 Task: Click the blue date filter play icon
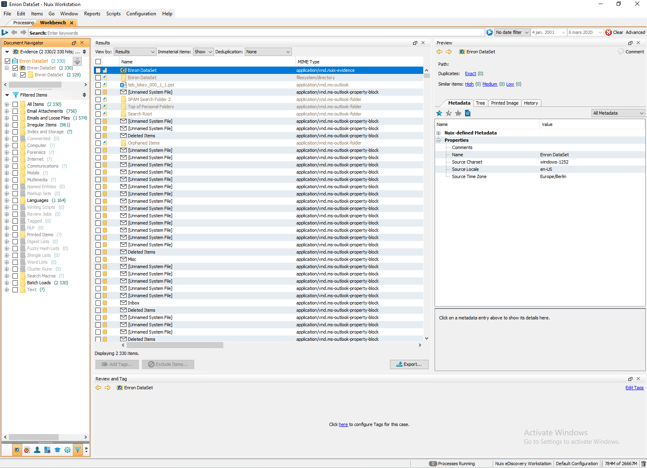tap(489, 32)
